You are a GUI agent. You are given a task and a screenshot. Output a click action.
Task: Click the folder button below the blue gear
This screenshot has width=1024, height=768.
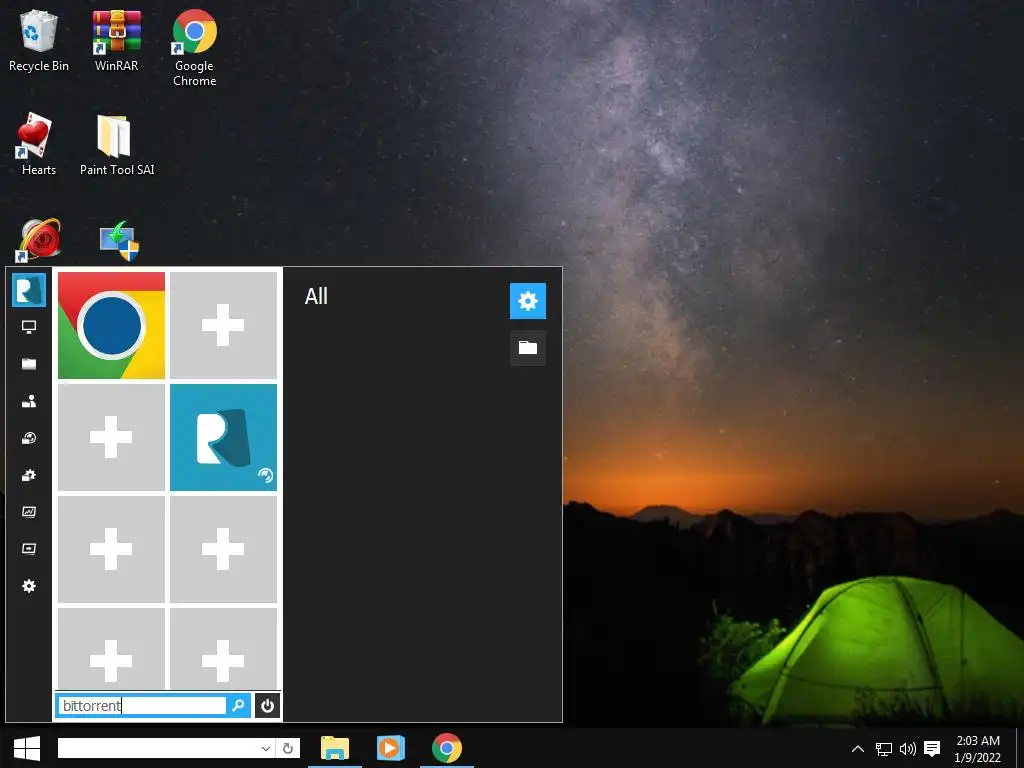click(x=528, y=347)
